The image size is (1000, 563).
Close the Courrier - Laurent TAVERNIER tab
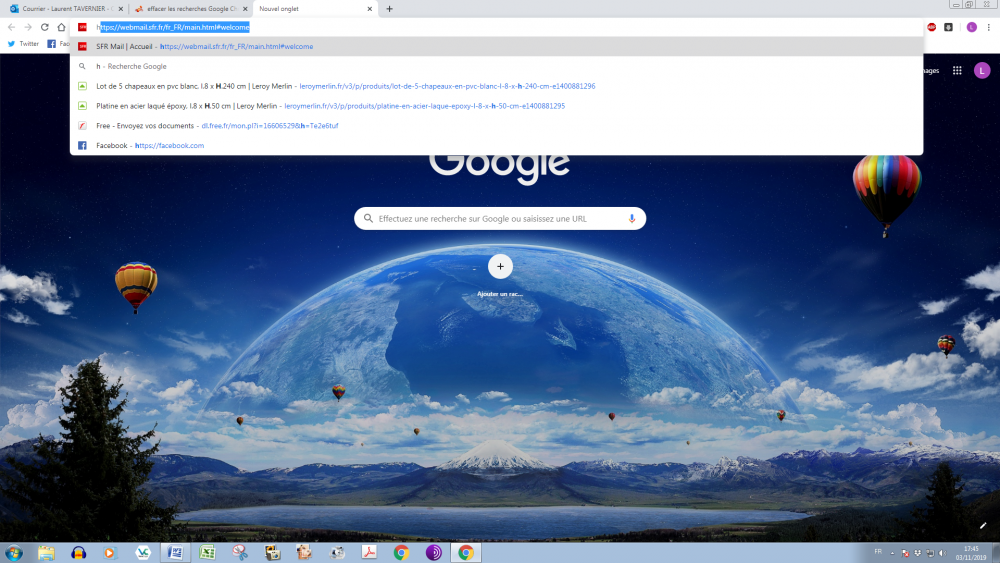(x=121, y=9)
